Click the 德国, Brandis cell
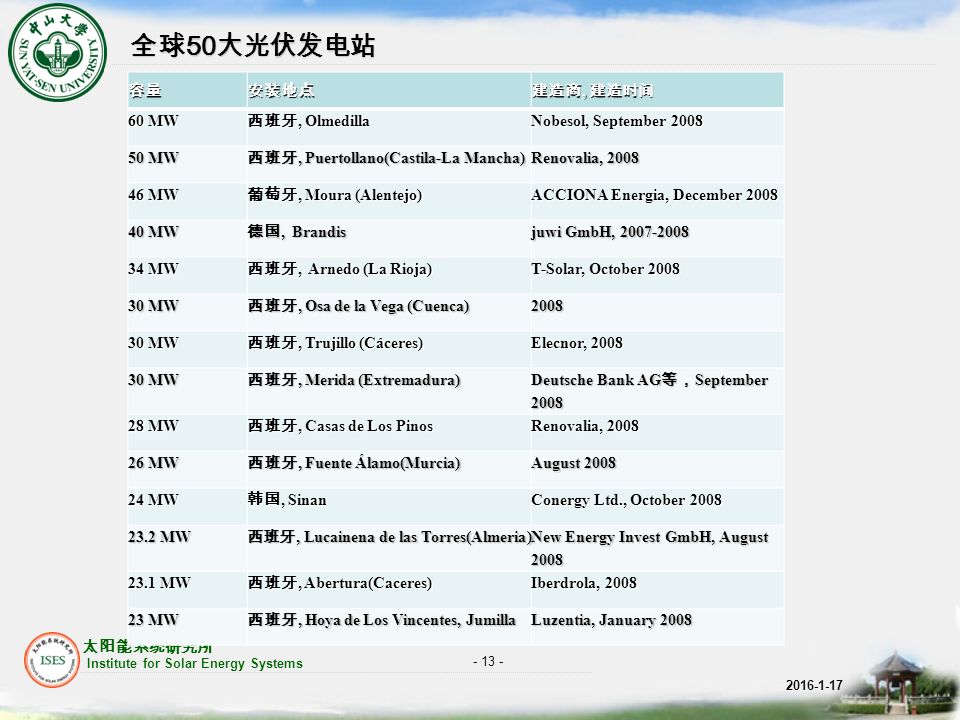This screenshot has height=720, width=960. pos(388,238)
